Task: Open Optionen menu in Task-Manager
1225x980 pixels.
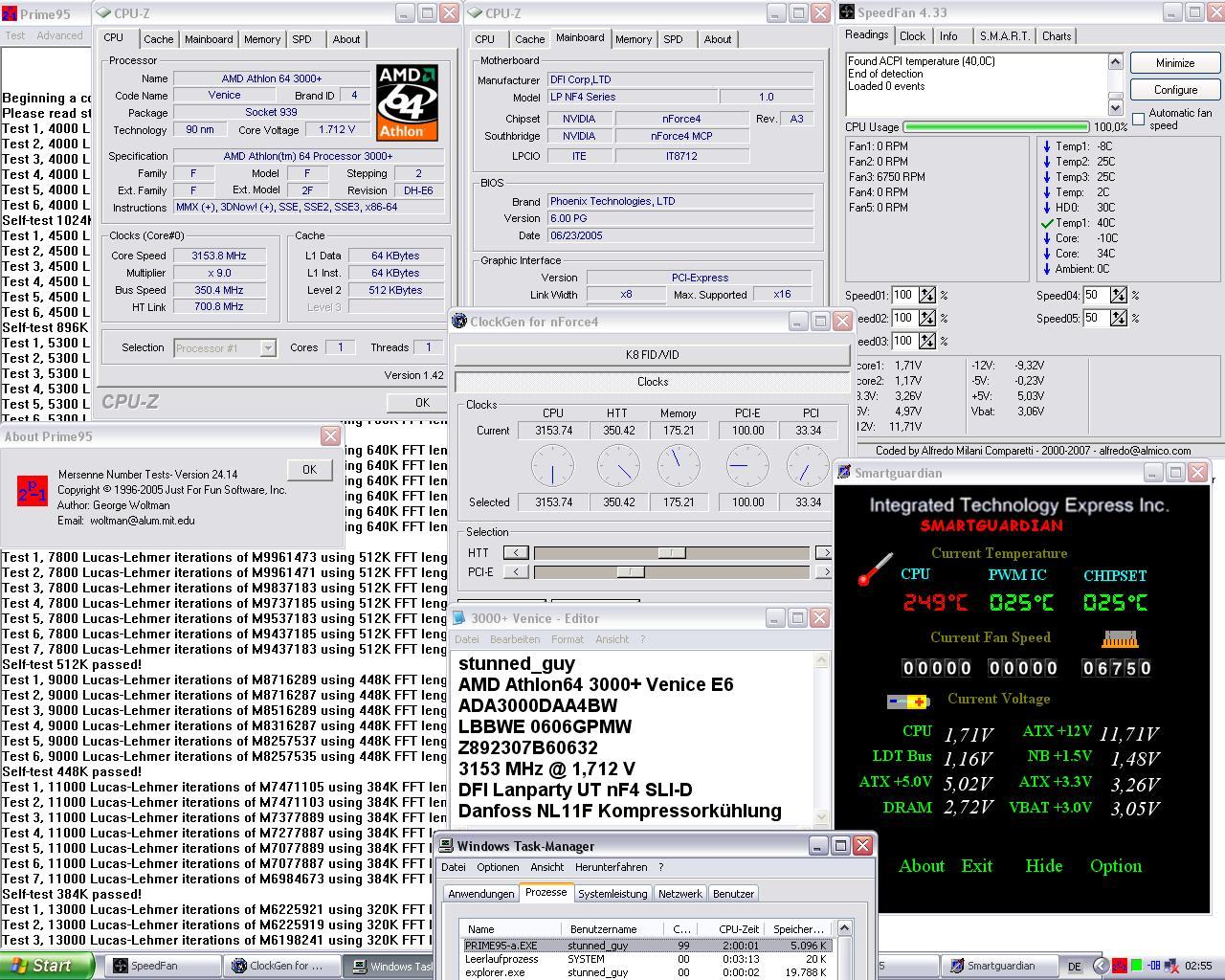Action: (x=498, y=867)
